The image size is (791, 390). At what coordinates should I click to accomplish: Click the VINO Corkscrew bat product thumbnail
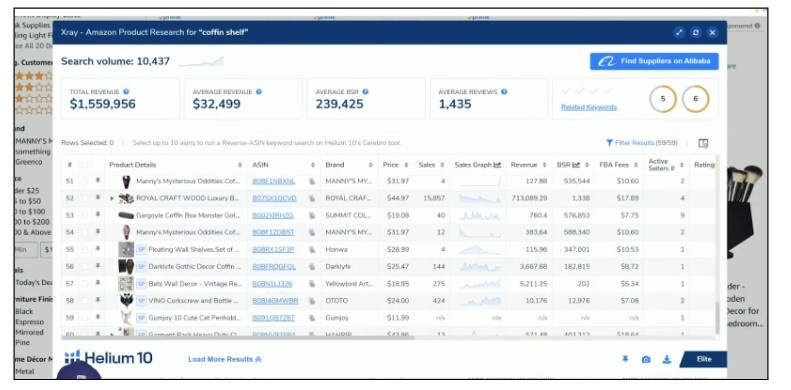[126, 301]
